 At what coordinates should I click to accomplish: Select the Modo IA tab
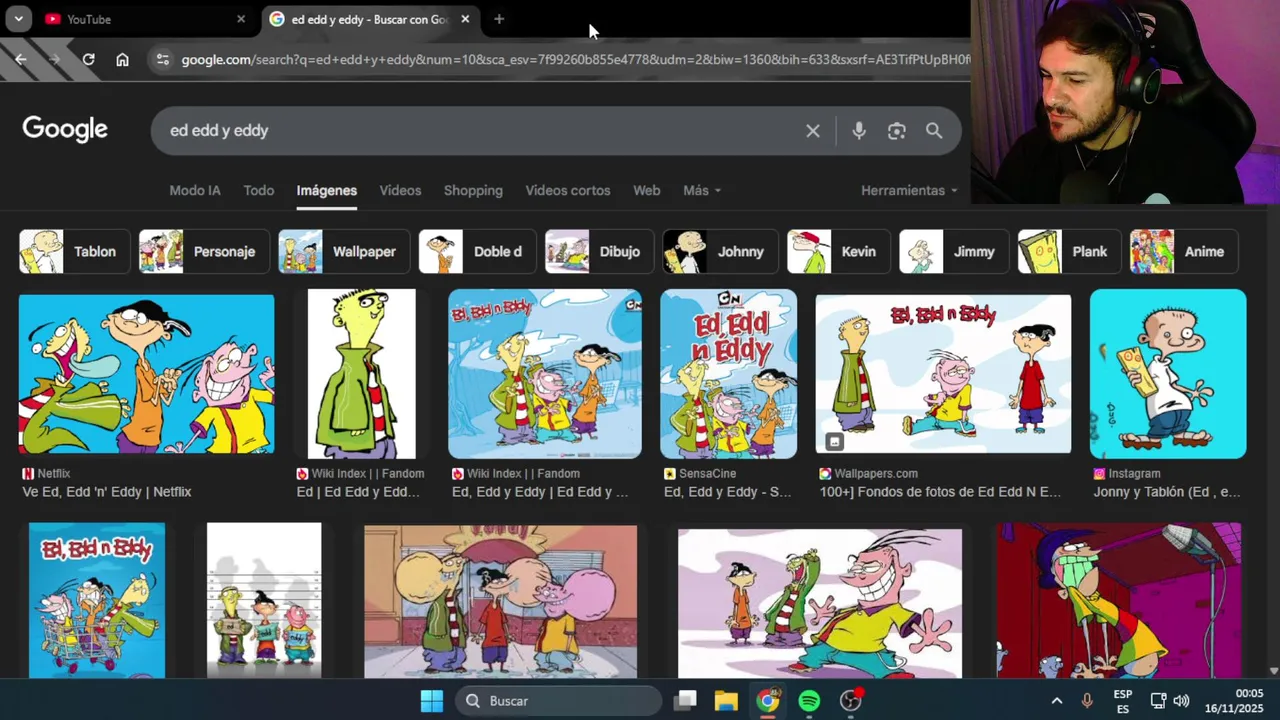point(195,190)
